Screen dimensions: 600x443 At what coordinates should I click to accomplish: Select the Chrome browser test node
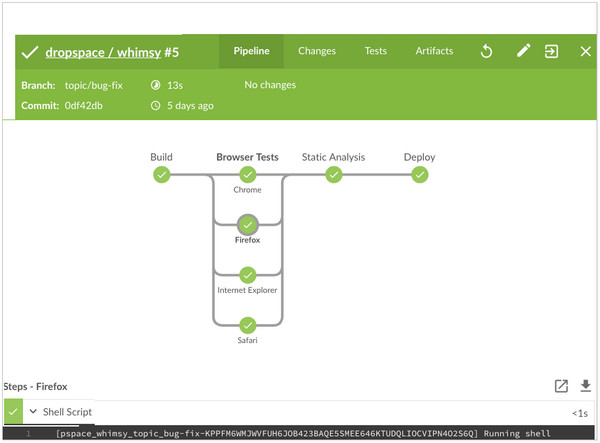coord(248,175)
